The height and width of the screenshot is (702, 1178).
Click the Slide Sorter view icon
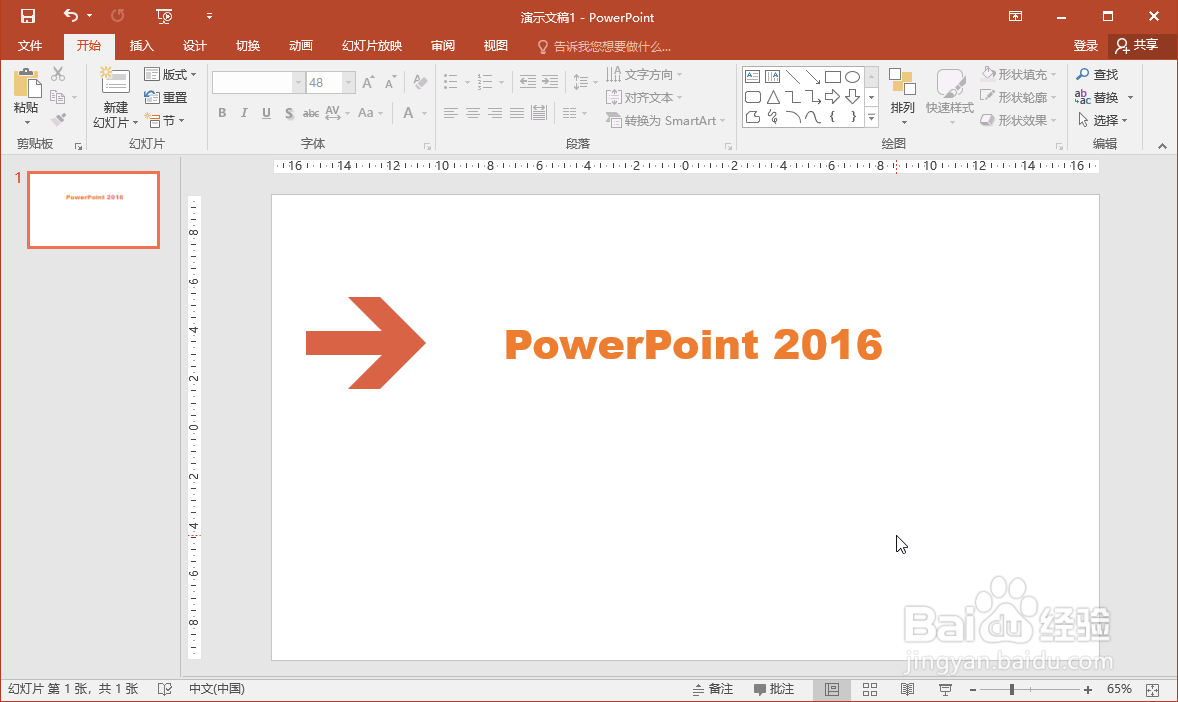pos(870,689)
